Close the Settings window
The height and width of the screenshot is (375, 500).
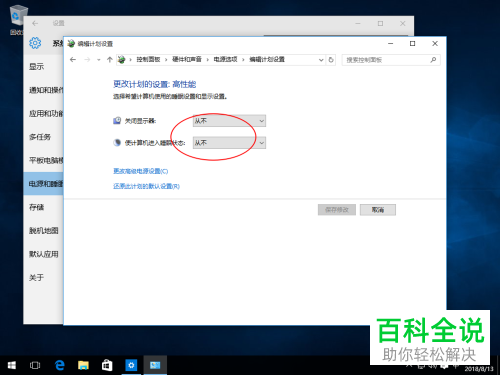click(403, 23)
